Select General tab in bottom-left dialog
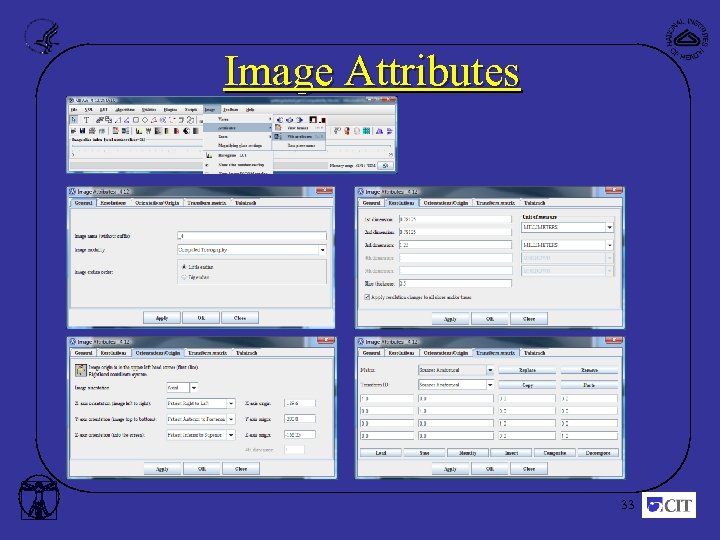This screenshot has height=540, width=720. point(84,353)
